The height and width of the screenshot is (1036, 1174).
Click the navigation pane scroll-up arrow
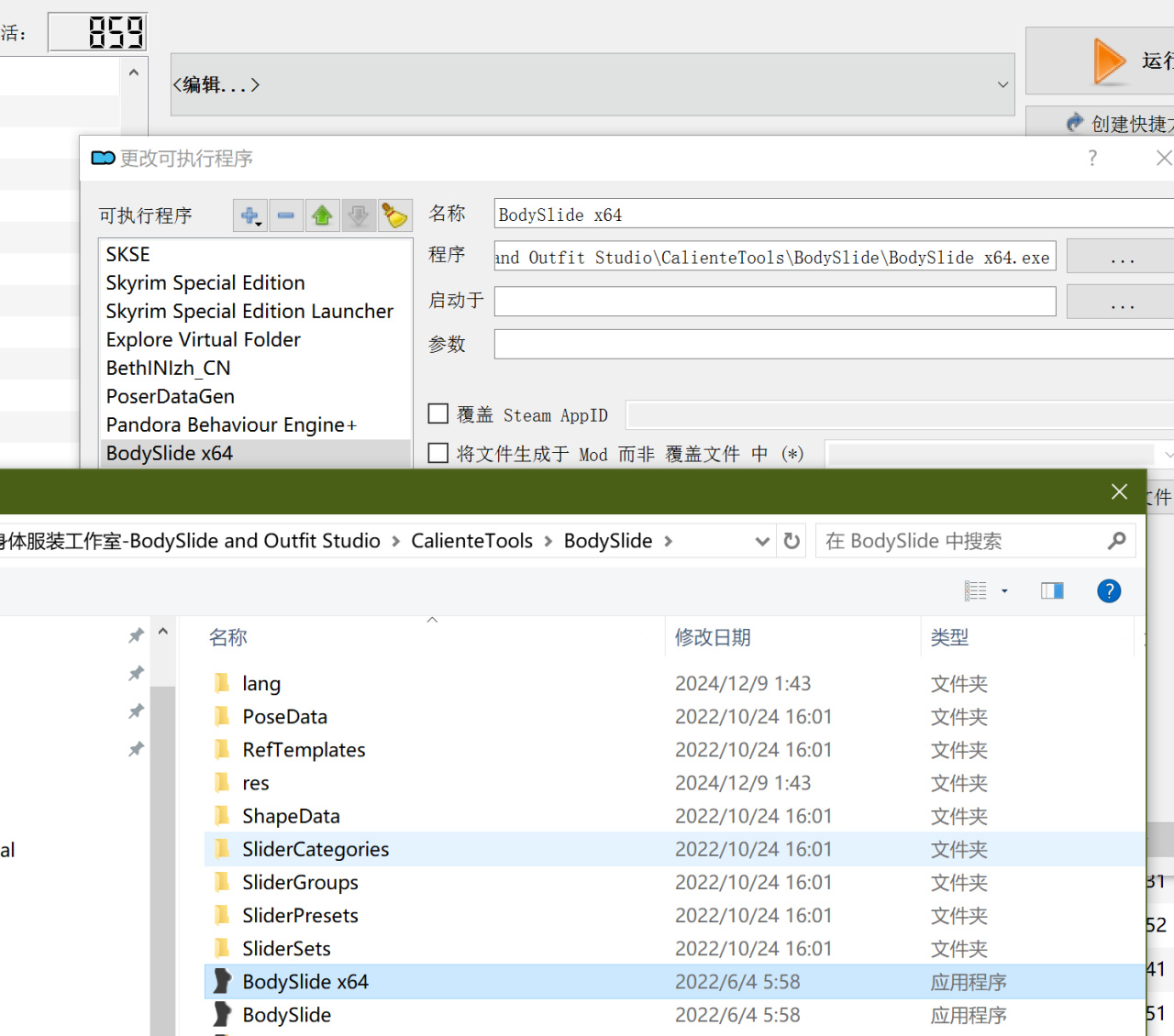(163, 632)
